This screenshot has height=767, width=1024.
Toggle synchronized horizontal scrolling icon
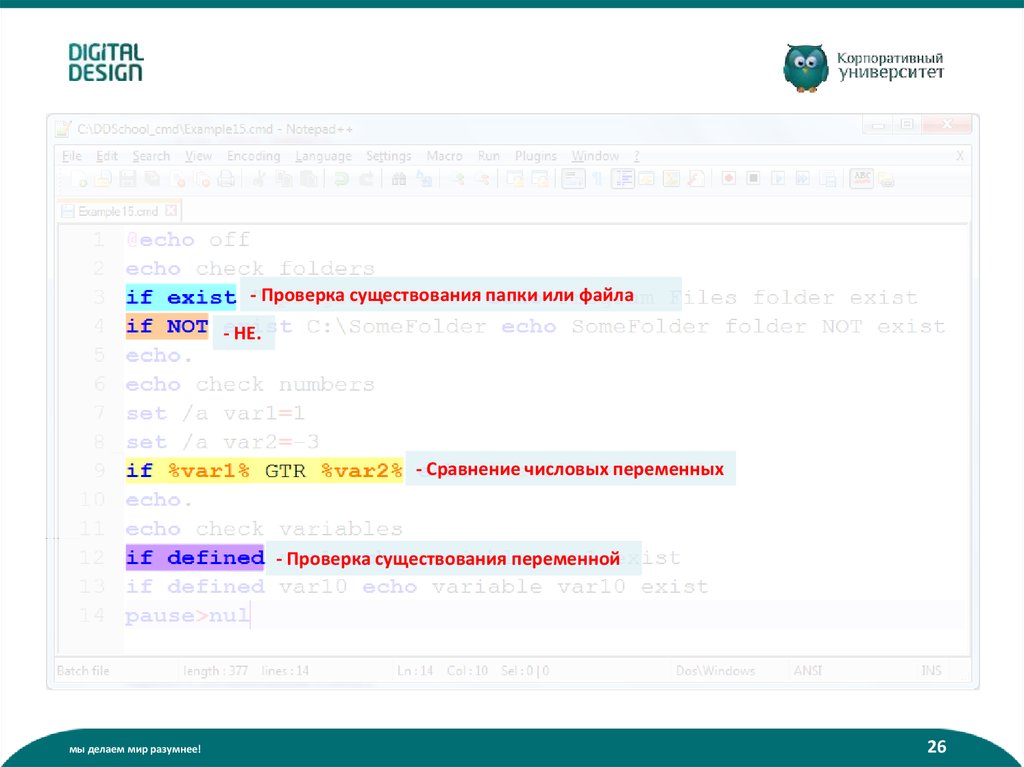(540, 179)
